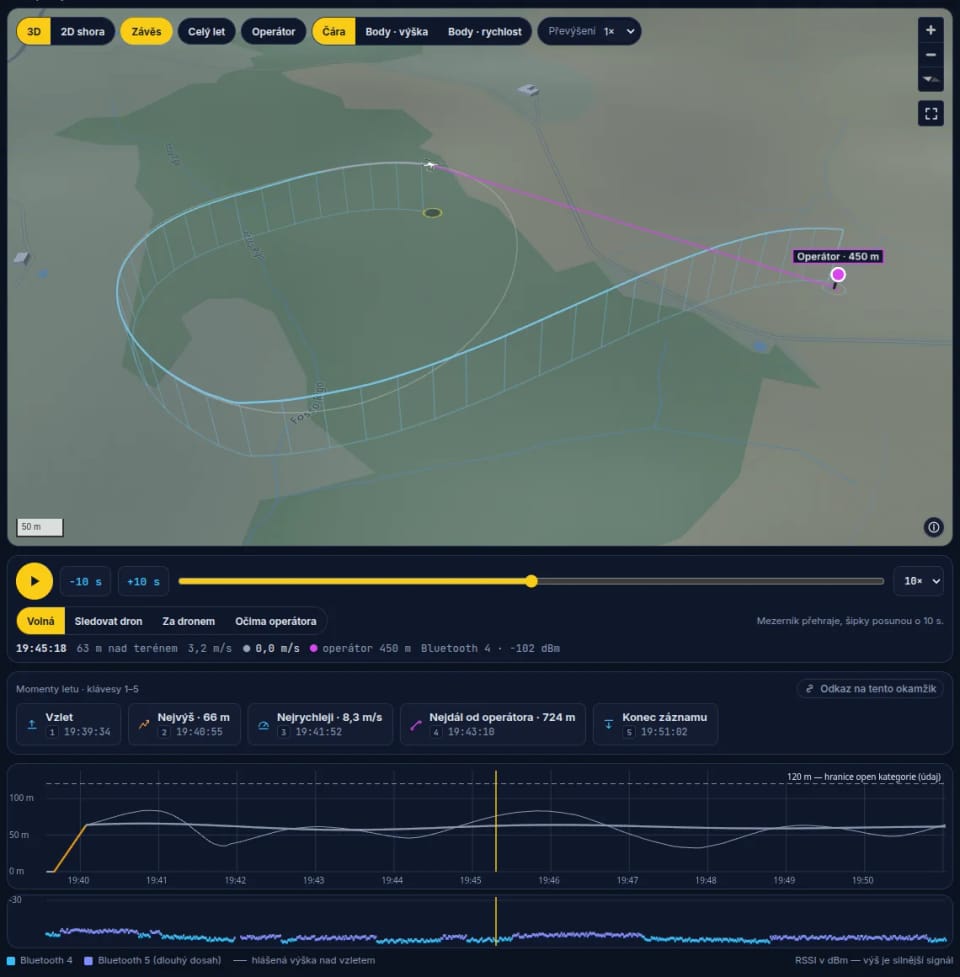Select Body · výška rendering mode

point(396,31)
